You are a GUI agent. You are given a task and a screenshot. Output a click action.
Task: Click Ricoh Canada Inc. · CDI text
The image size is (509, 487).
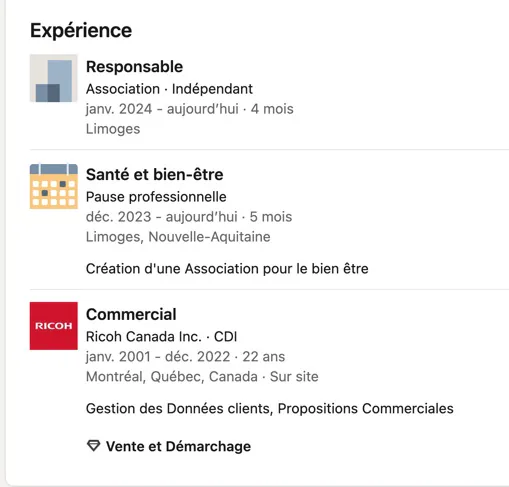pos(161,337)
